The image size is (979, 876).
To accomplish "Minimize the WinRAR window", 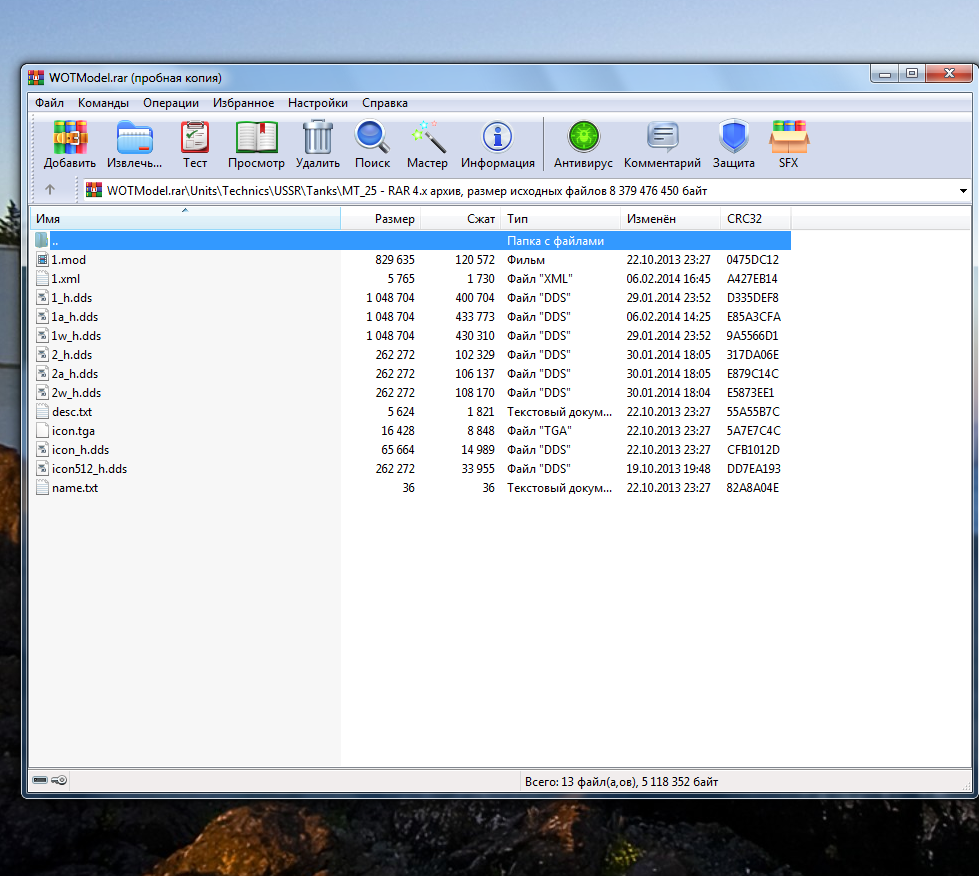I will 885,74.
